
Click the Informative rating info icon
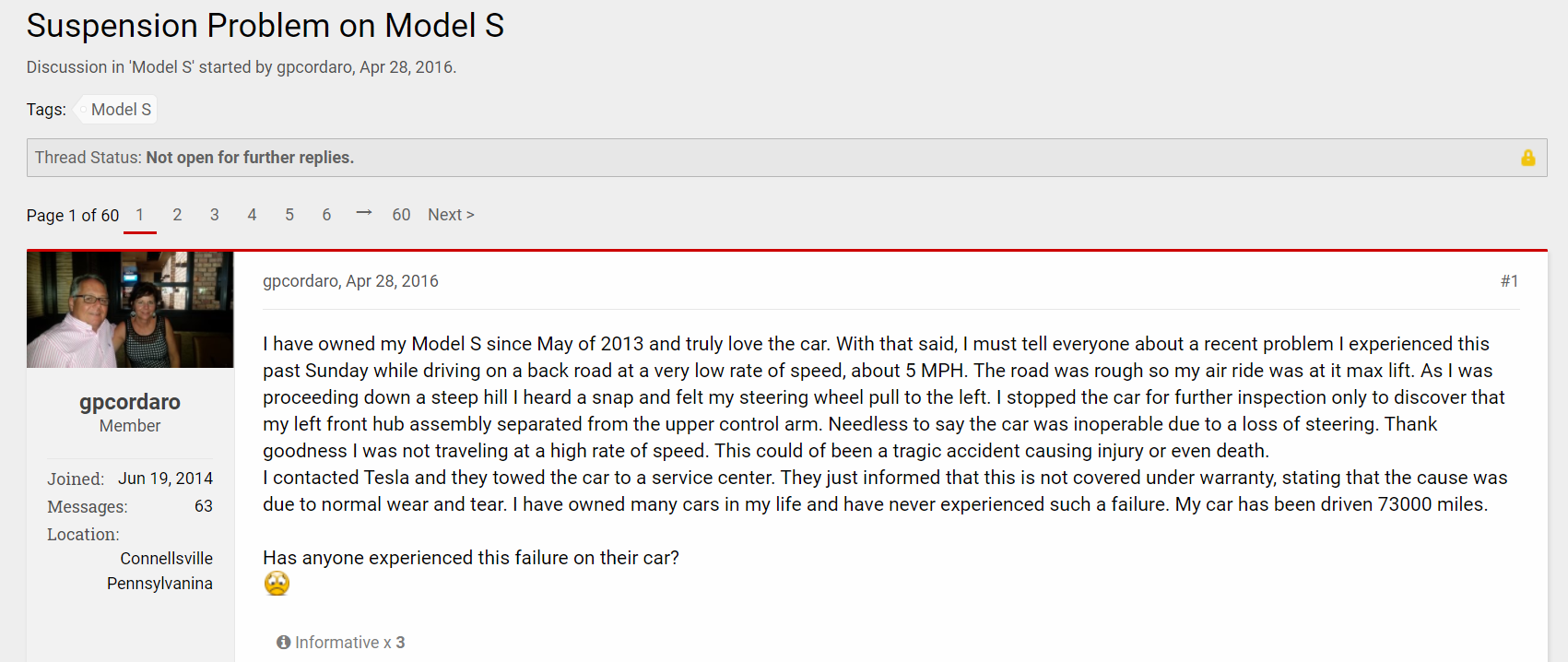[284, 643]
